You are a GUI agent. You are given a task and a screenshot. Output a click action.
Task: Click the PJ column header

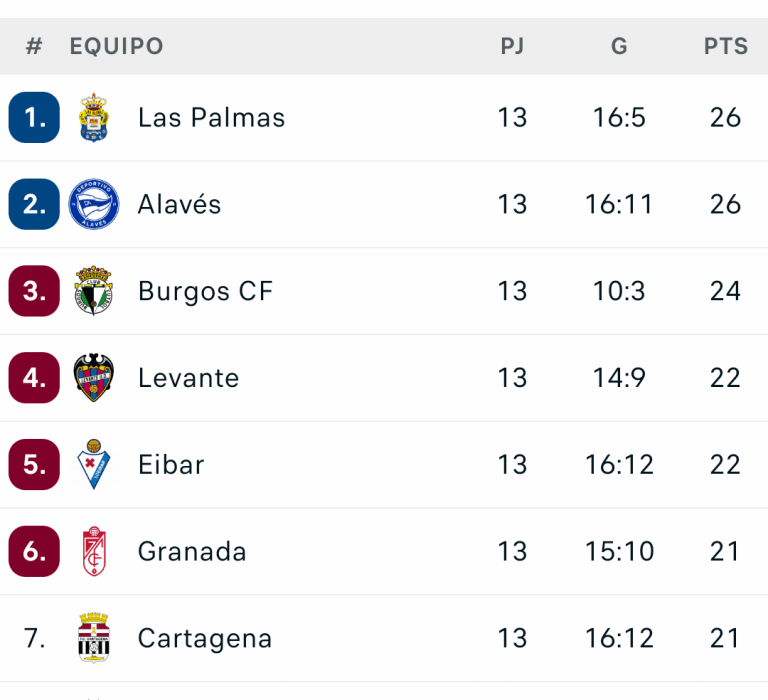(512, 46)
